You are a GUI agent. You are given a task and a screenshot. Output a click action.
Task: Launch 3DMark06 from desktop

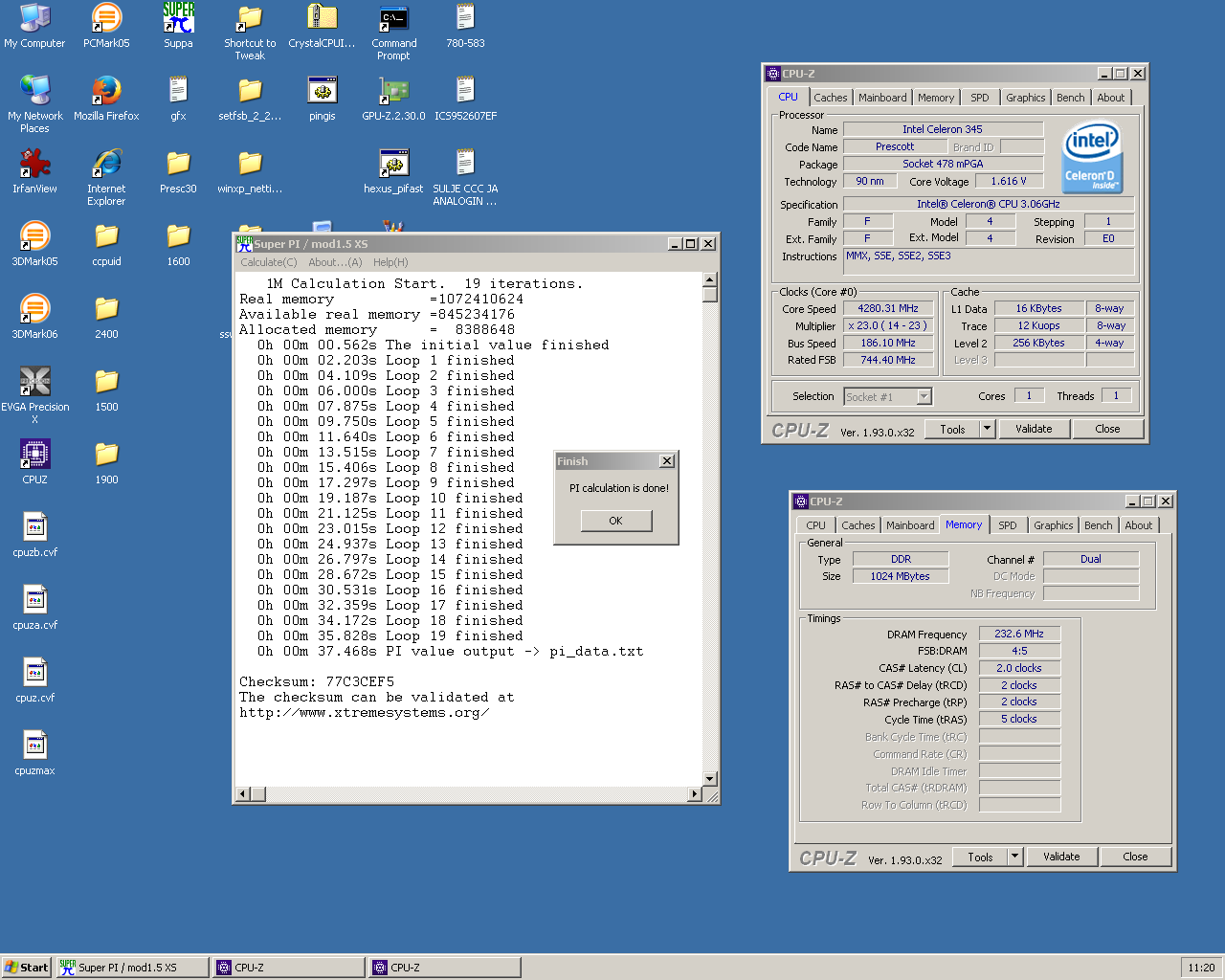coord(34,316)
